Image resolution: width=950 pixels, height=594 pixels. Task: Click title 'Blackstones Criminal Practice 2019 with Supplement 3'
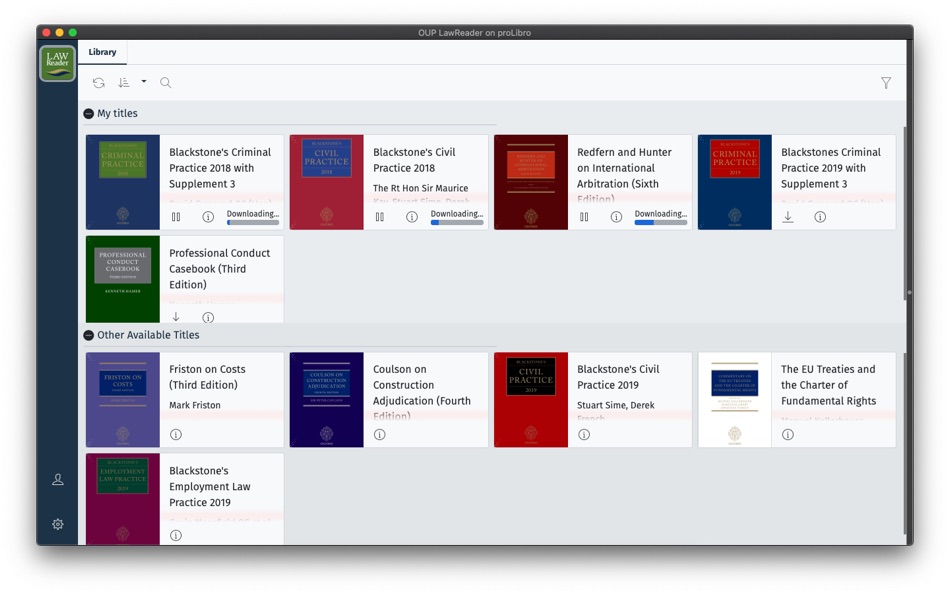(831, 168)
